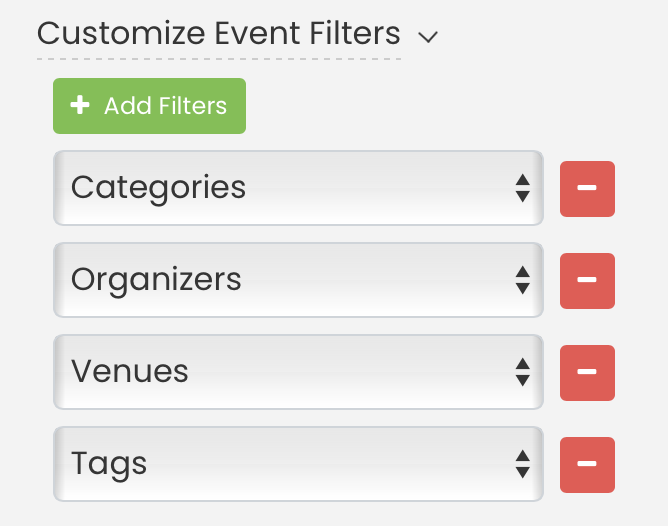
Task: Click the plus icon in Add Filters
Action: click(x=80, y=105)
